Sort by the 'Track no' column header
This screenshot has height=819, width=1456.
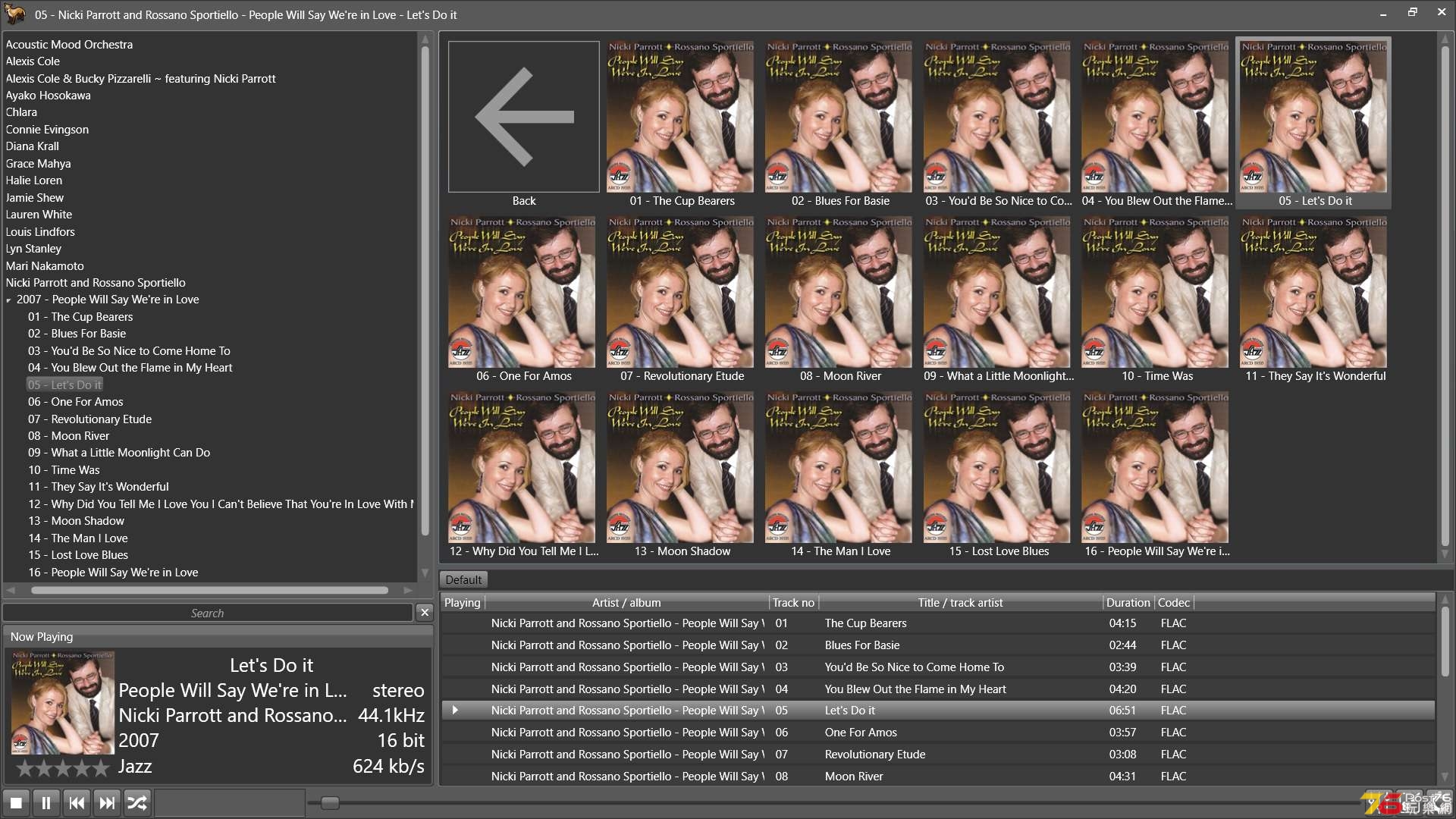[793, 603]
